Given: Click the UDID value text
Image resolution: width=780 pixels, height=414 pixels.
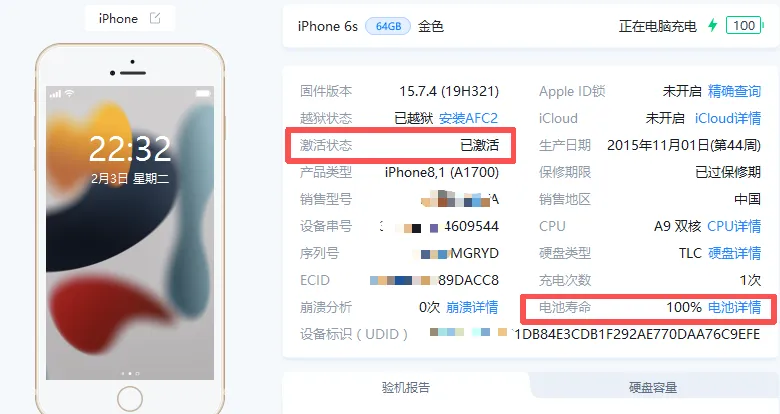Looking at the screenshot, I should point(594,334).
